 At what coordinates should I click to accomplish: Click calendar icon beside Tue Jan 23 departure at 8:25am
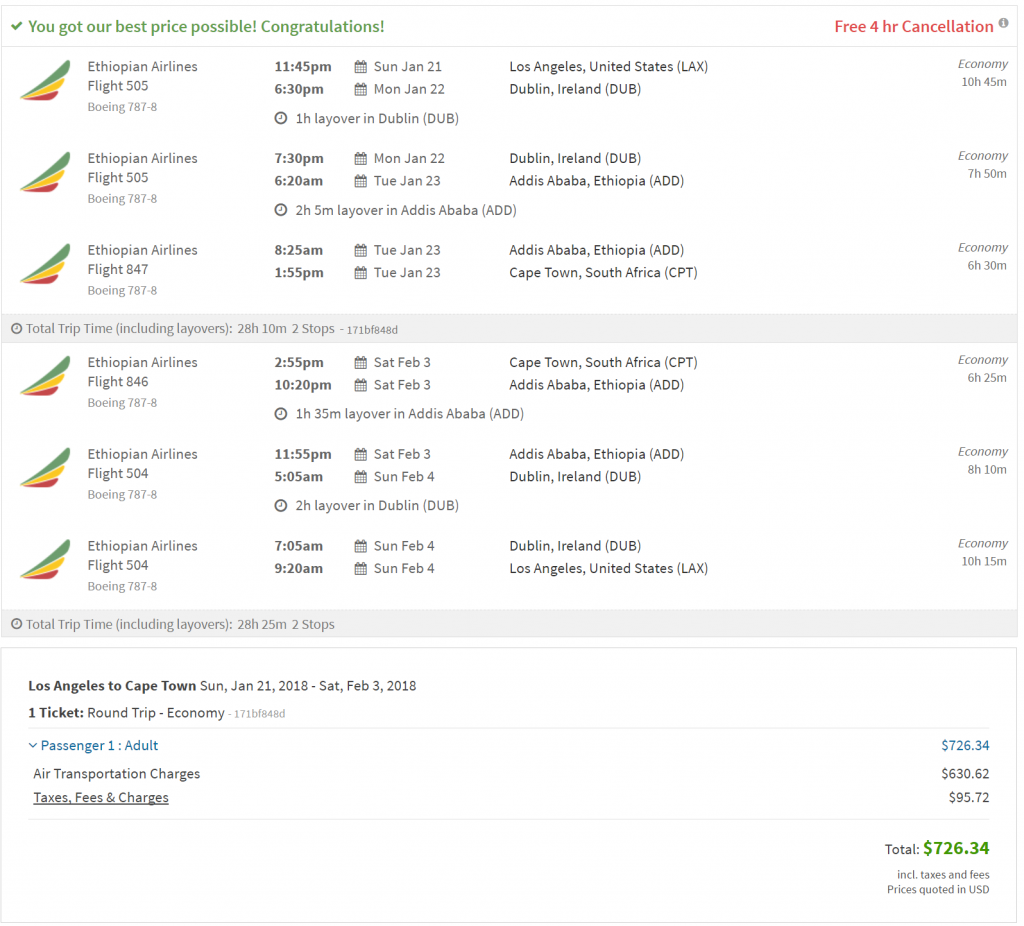coord(360,250)
